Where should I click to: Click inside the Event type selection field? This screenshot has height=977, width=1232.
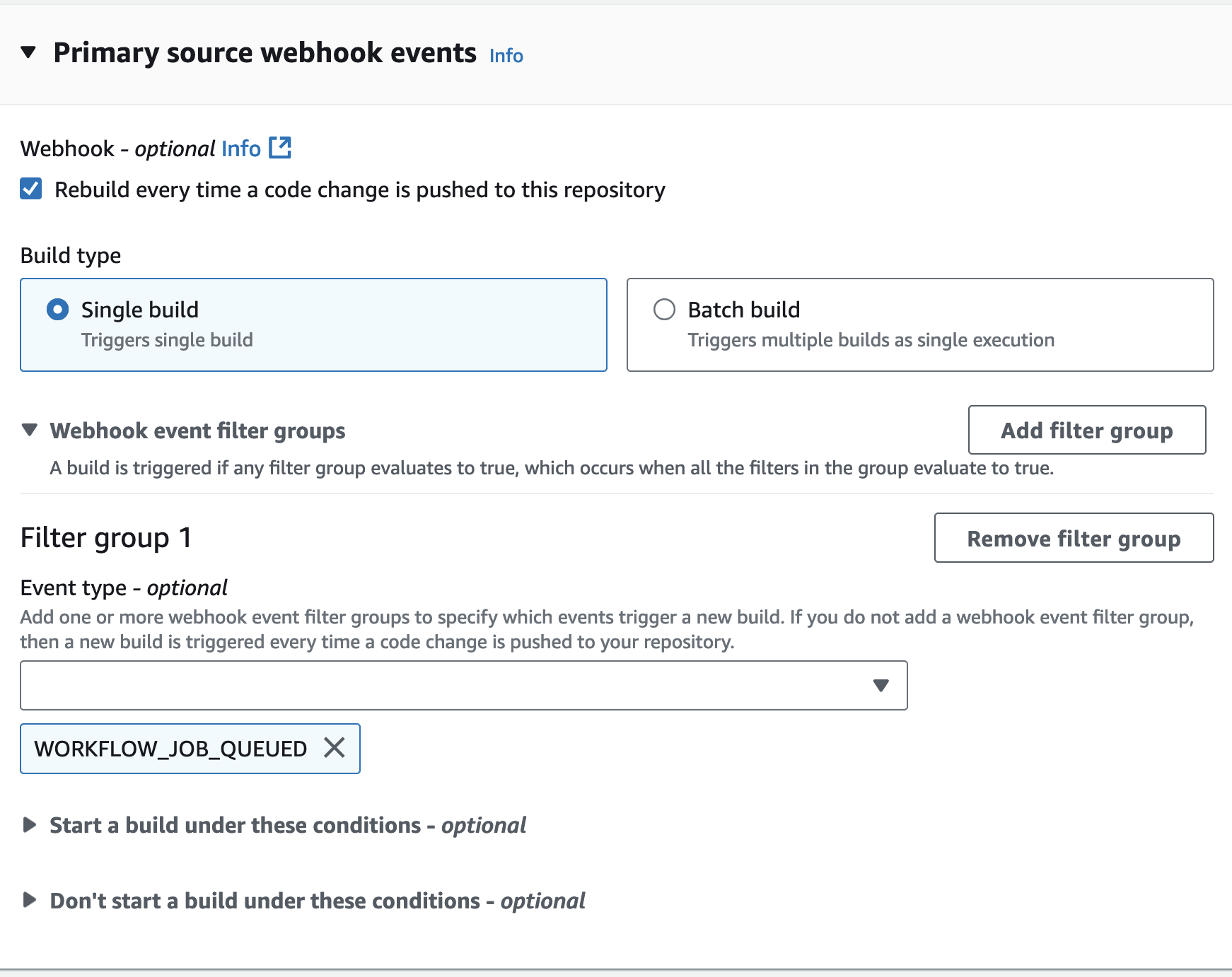446,685
